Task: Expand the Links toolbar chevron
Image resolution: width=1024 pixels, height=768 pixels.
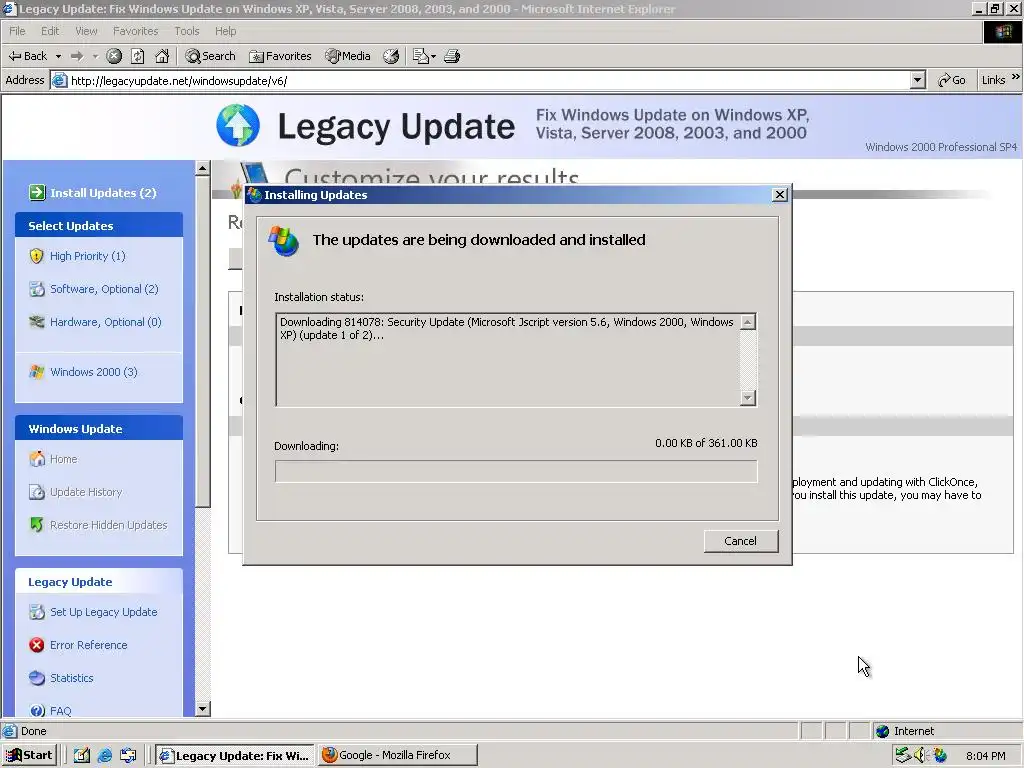Action: [1016, 77]
